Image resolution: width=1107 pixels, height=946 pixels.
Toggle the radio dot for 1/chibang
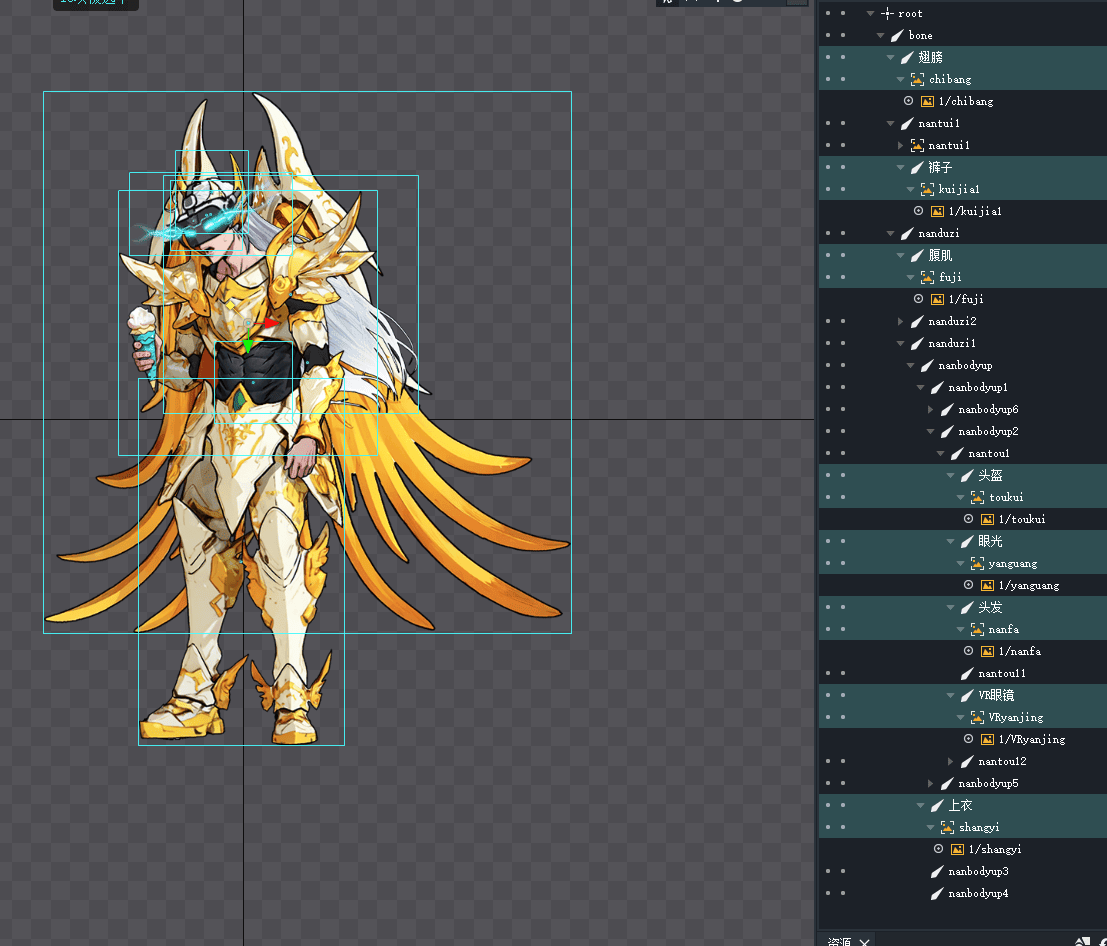908,101
